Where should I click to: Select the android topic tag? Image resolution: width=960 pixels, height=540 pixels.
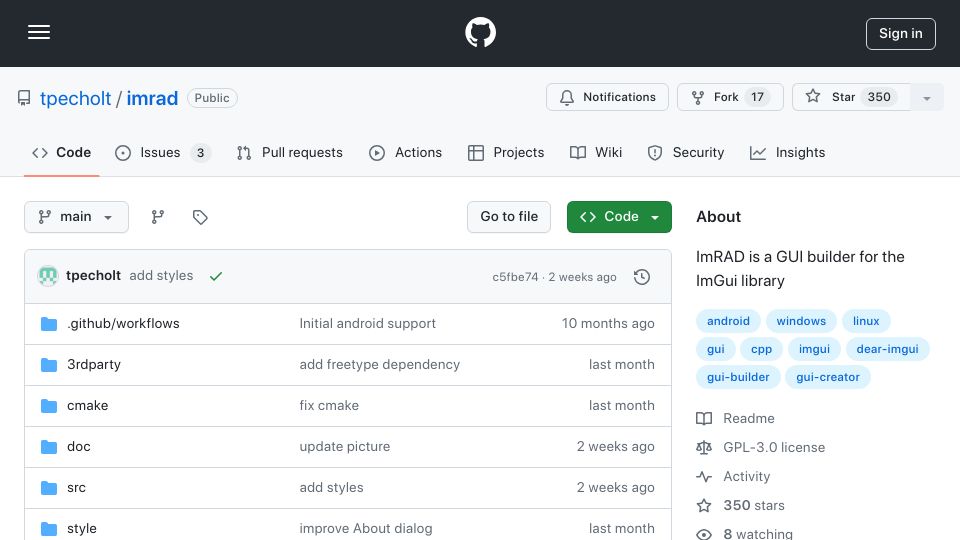728,321
